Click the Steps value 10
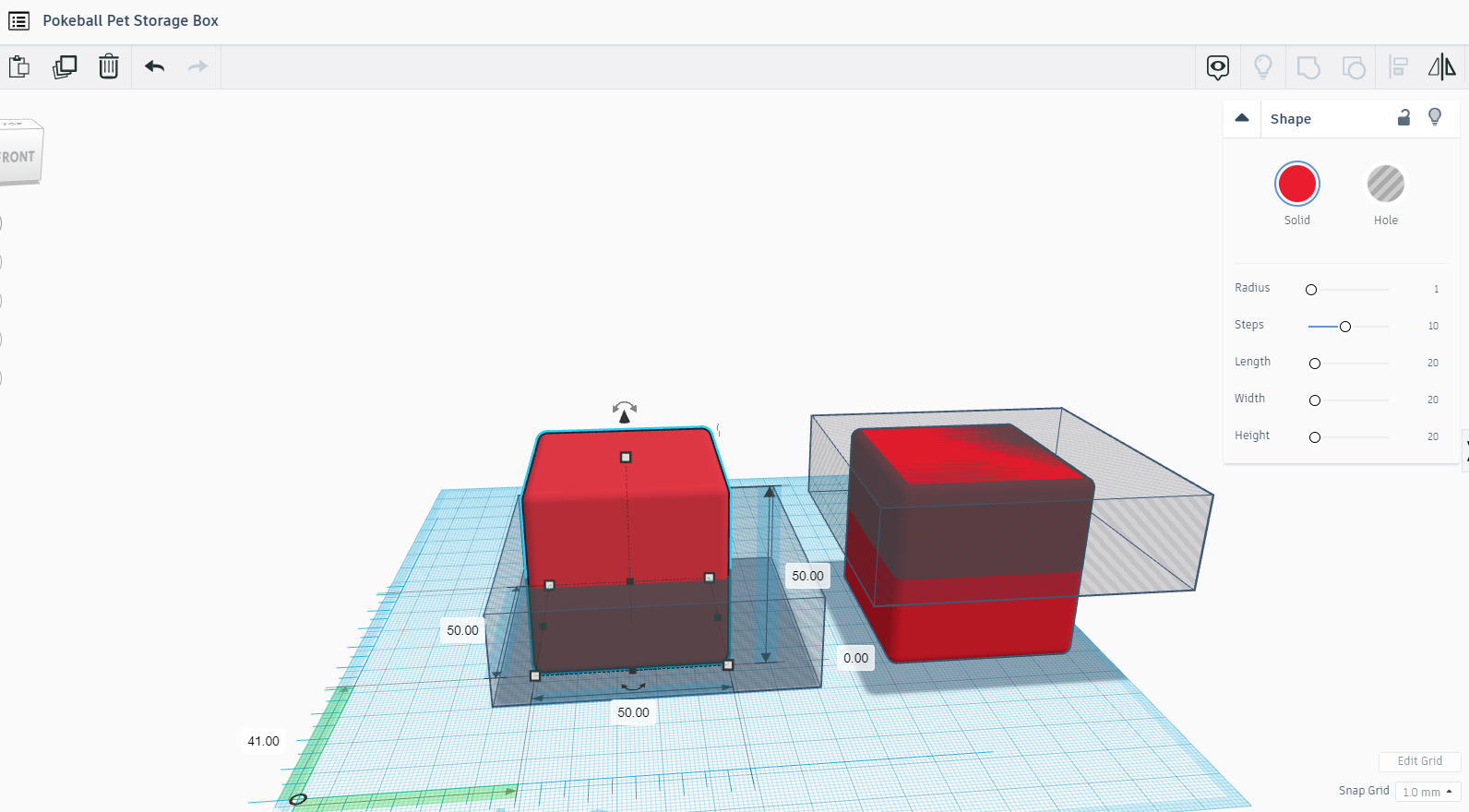The image size is (1469, 812). point(1433,327)
